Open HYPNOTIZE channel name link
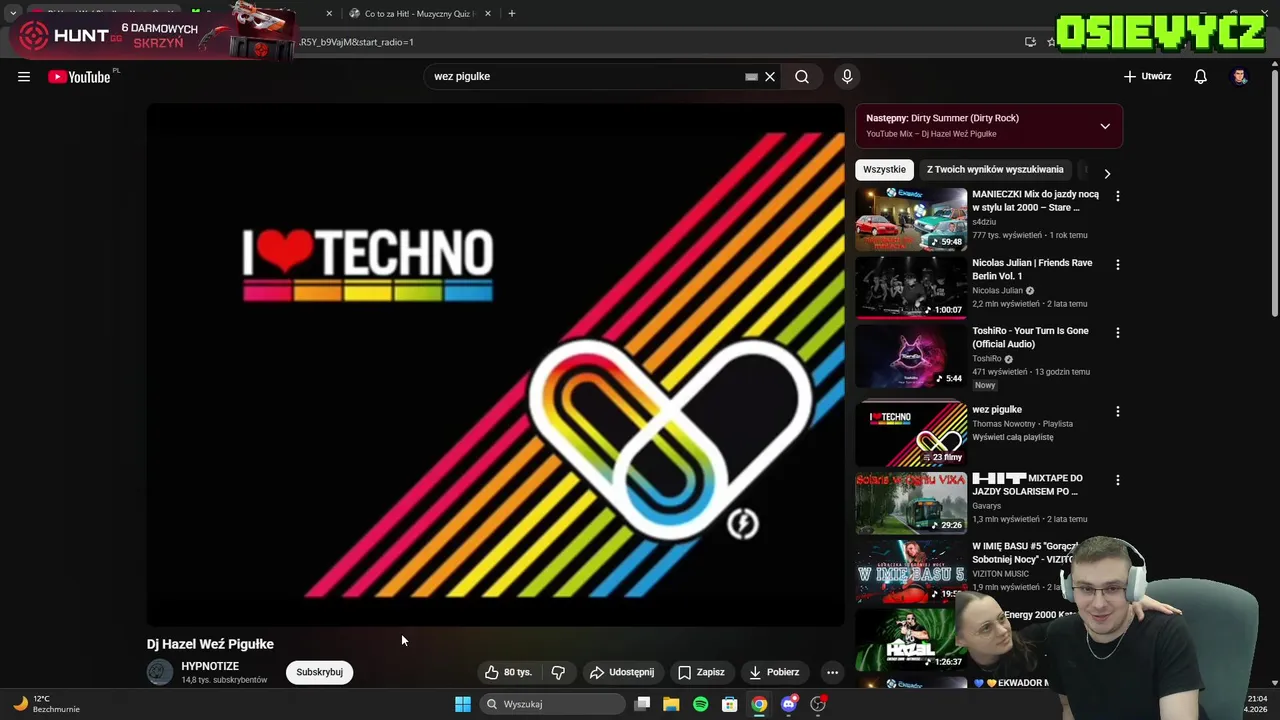 210,666
